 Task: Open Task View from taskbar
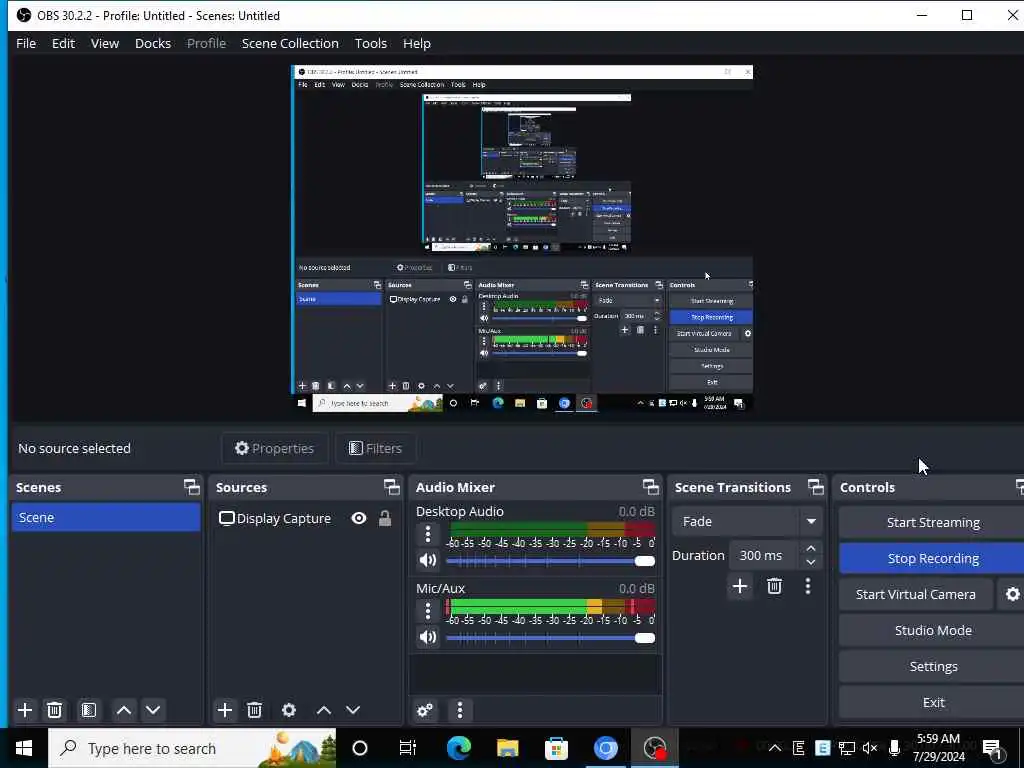(x=408, y=748)
